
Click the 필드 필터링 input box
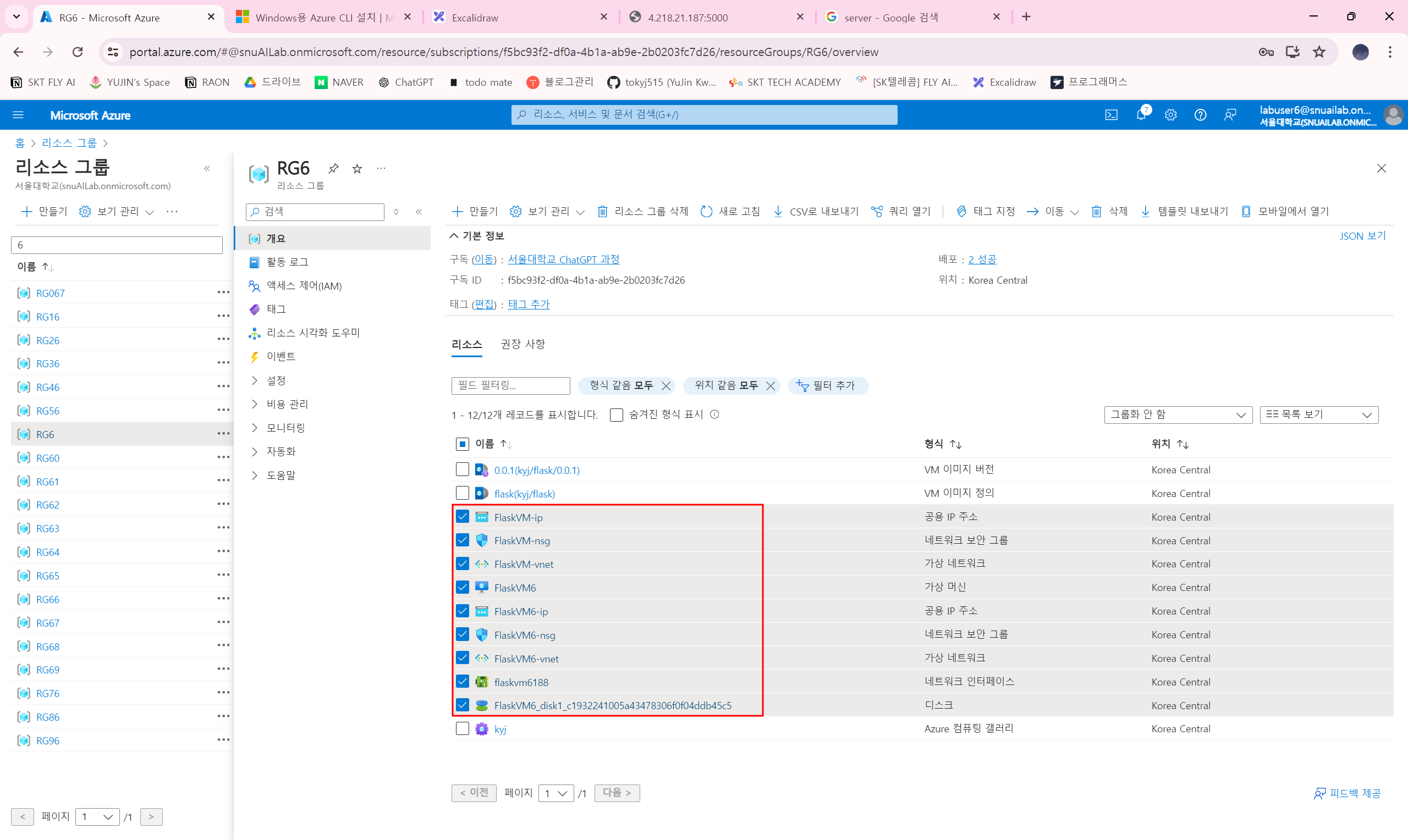pyautogui.click(x=510, y=385)
